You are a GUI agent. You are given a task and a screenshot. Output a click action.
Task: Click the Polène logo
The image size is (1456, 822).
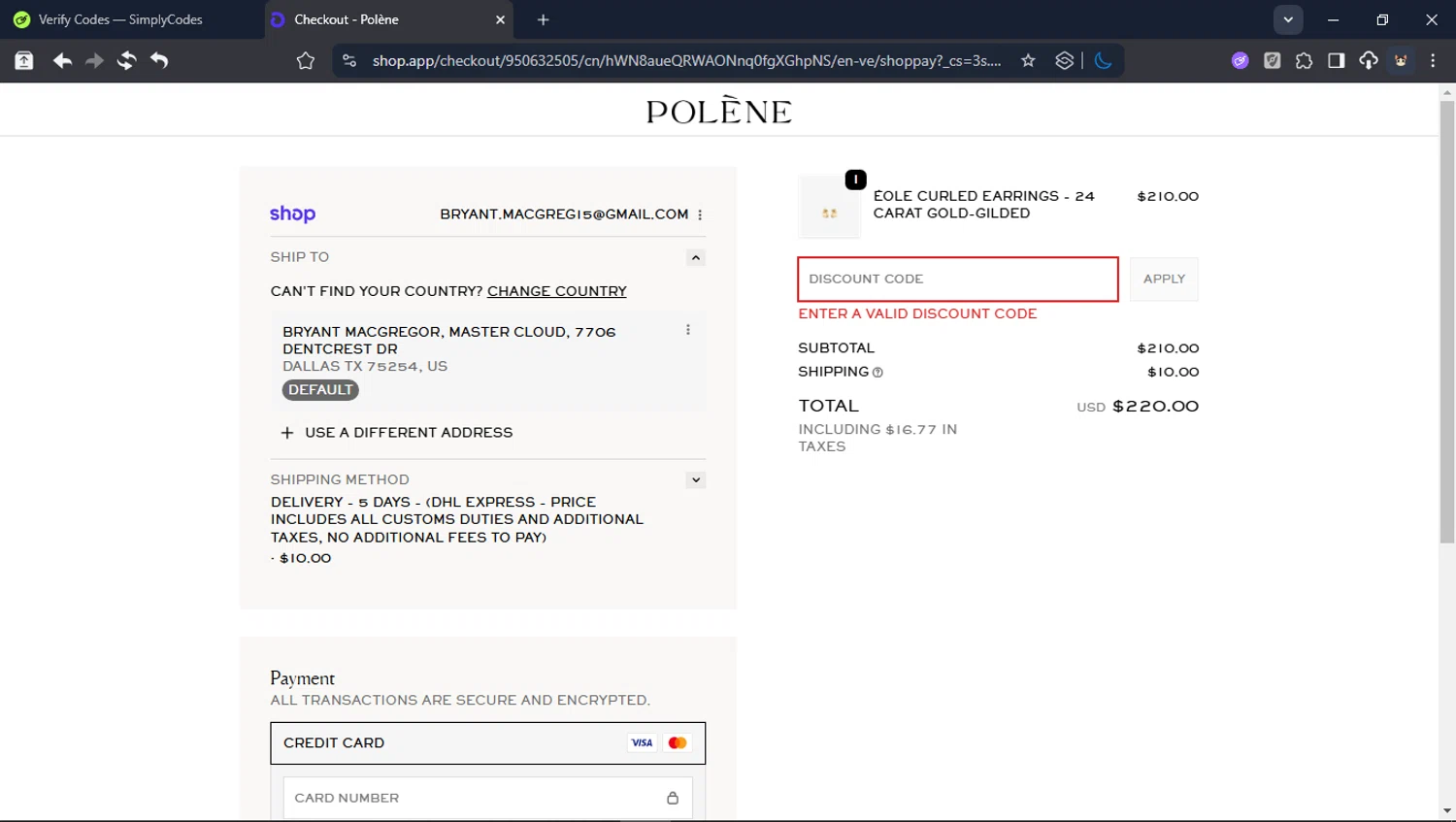click(719, 111)
